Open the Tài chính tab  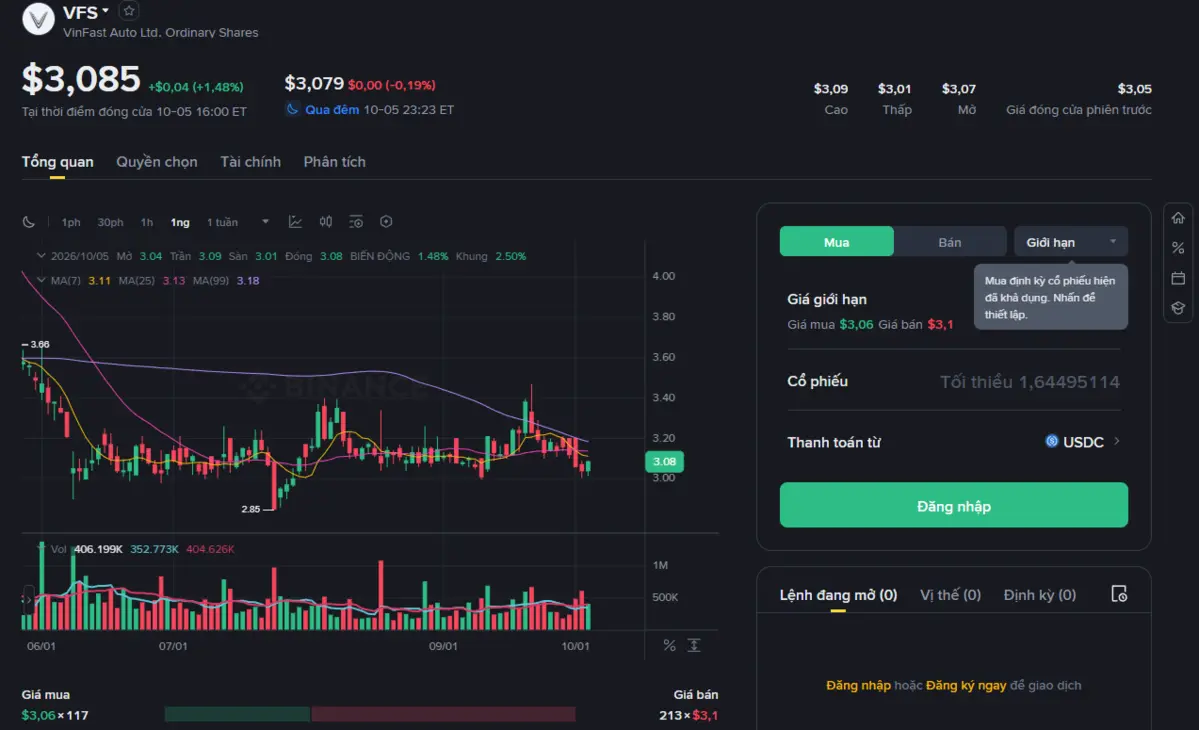pyautogui.click(x=251, y=162)
